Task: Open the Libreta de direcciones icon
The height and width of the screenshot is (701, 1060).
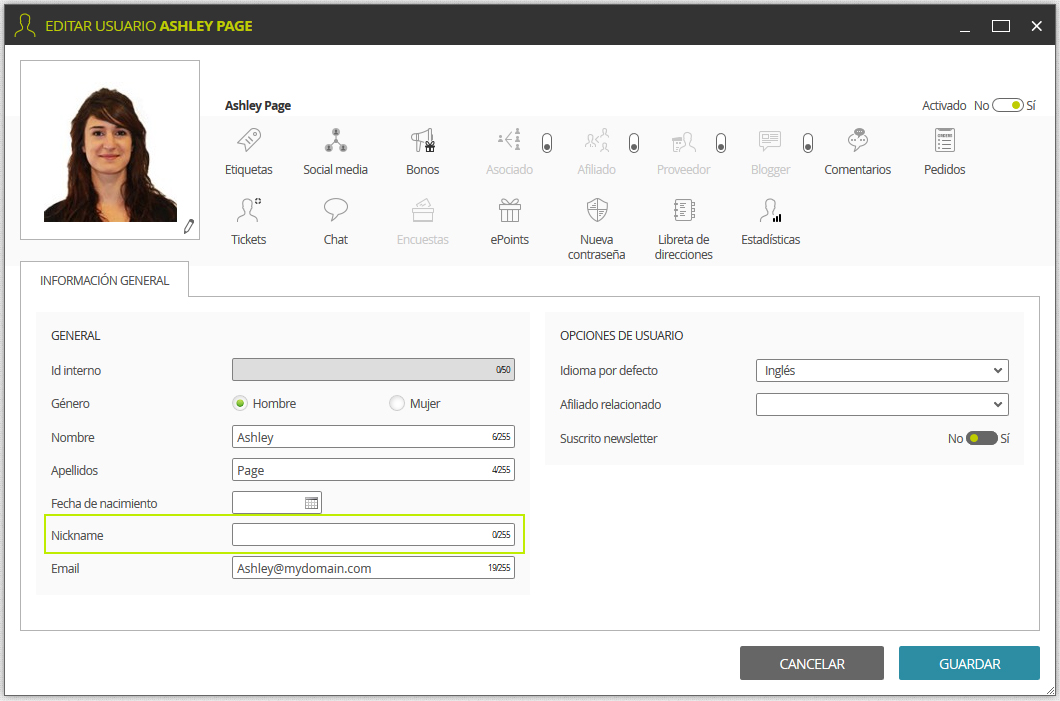Action: point(683,210)
